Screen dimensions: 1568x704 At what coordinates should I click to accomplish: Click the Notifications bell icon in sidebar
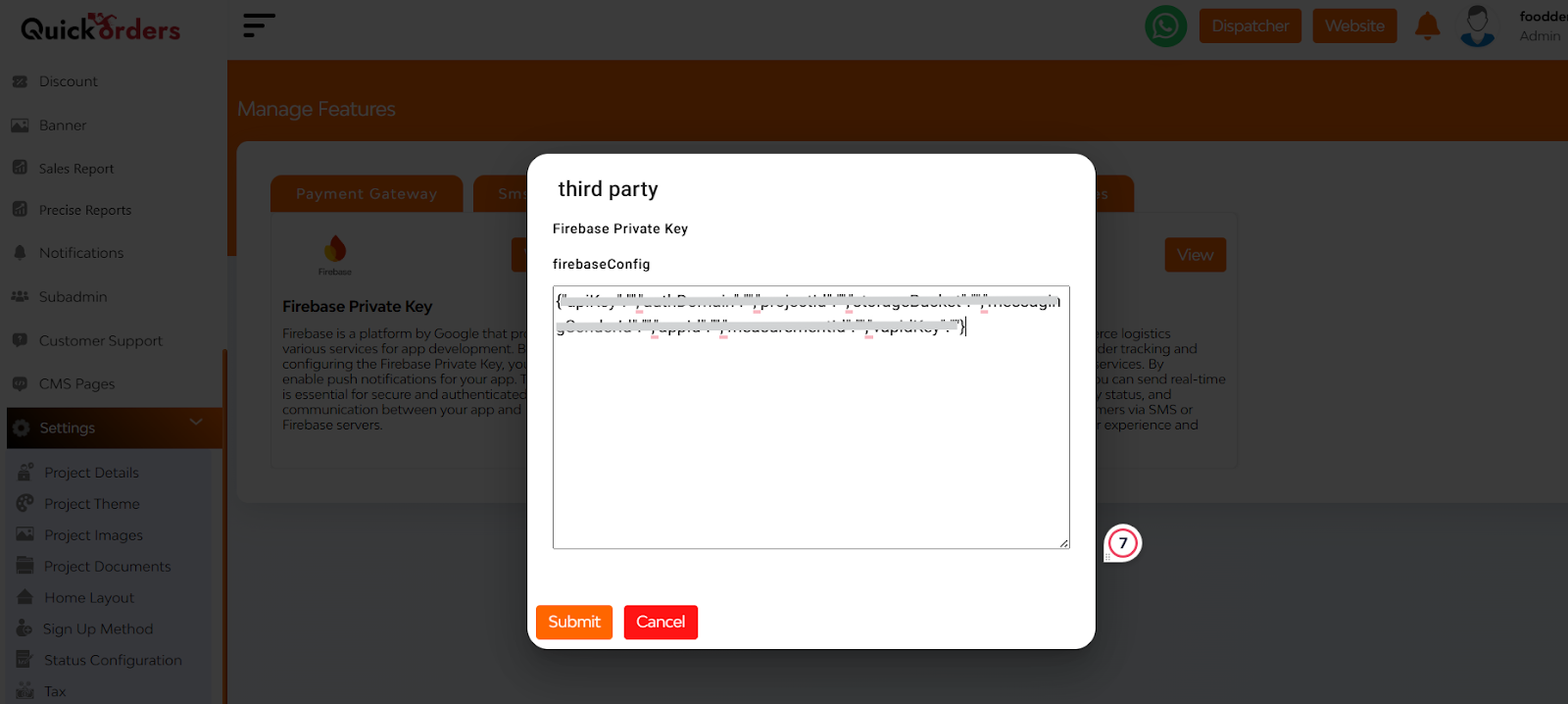click(20, 252)
